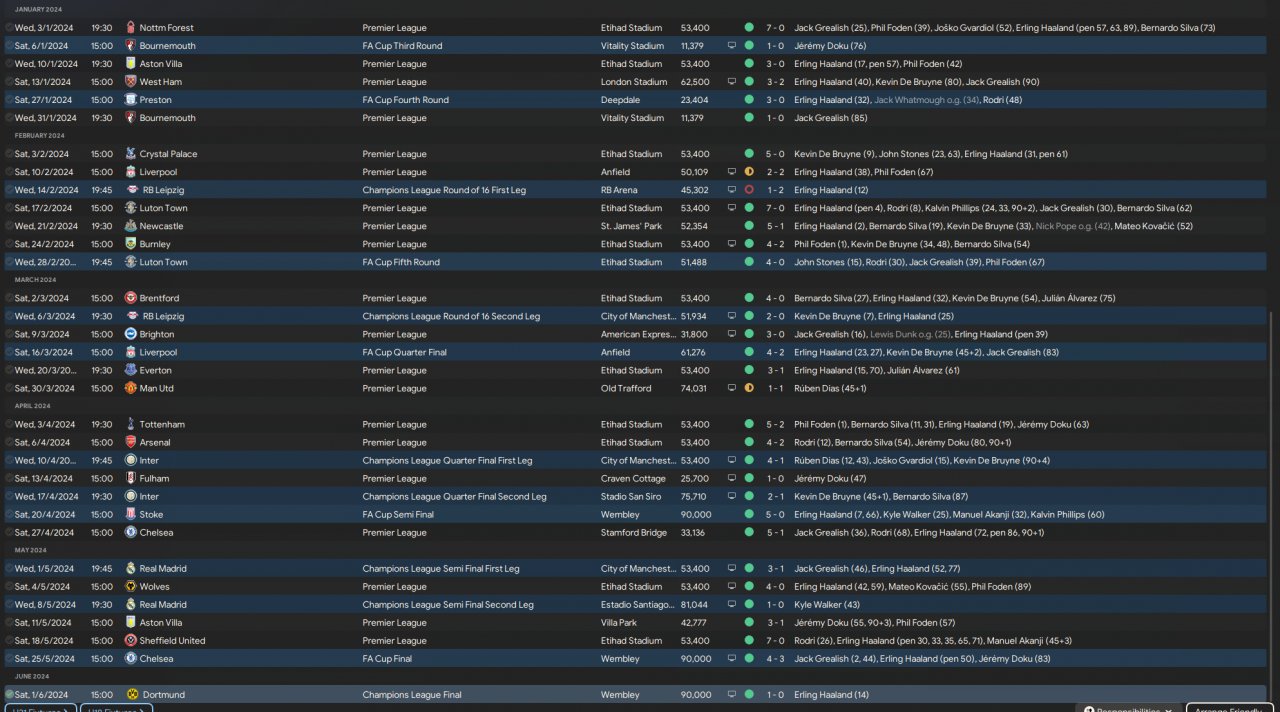Click 'Kyle Walker (43)' scorer text

point(827,604)
